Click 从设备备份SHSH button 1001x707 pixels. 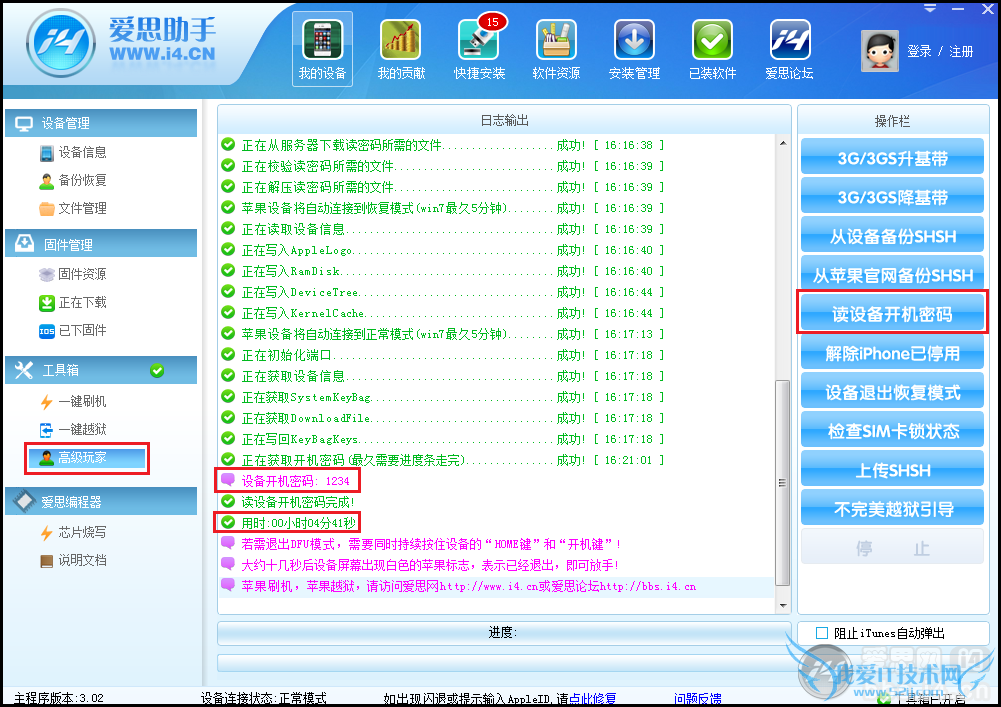[x=892, y=236]
